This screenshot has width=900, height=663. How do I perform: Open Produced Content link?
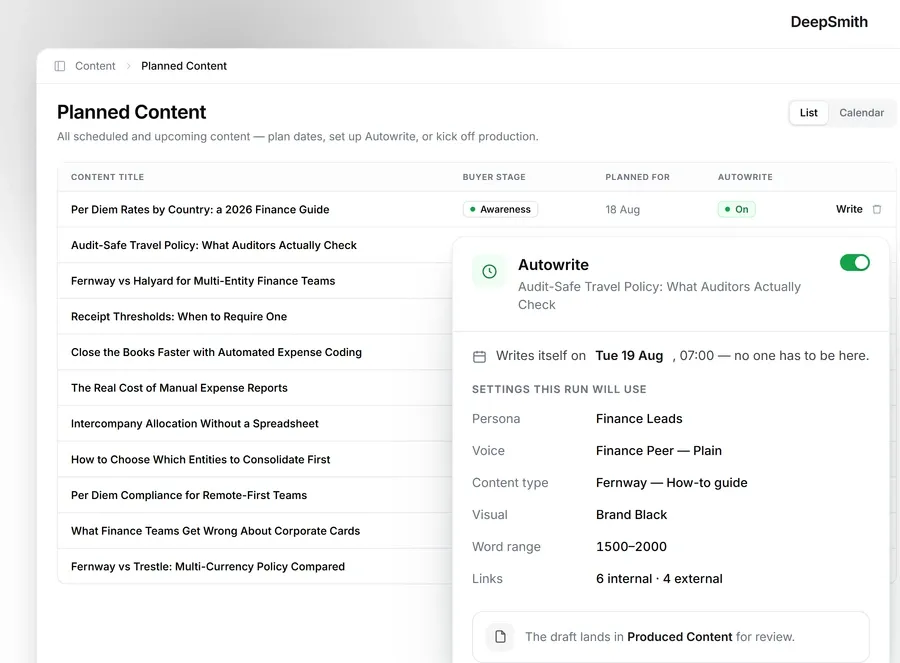click(x=680, y=637)
